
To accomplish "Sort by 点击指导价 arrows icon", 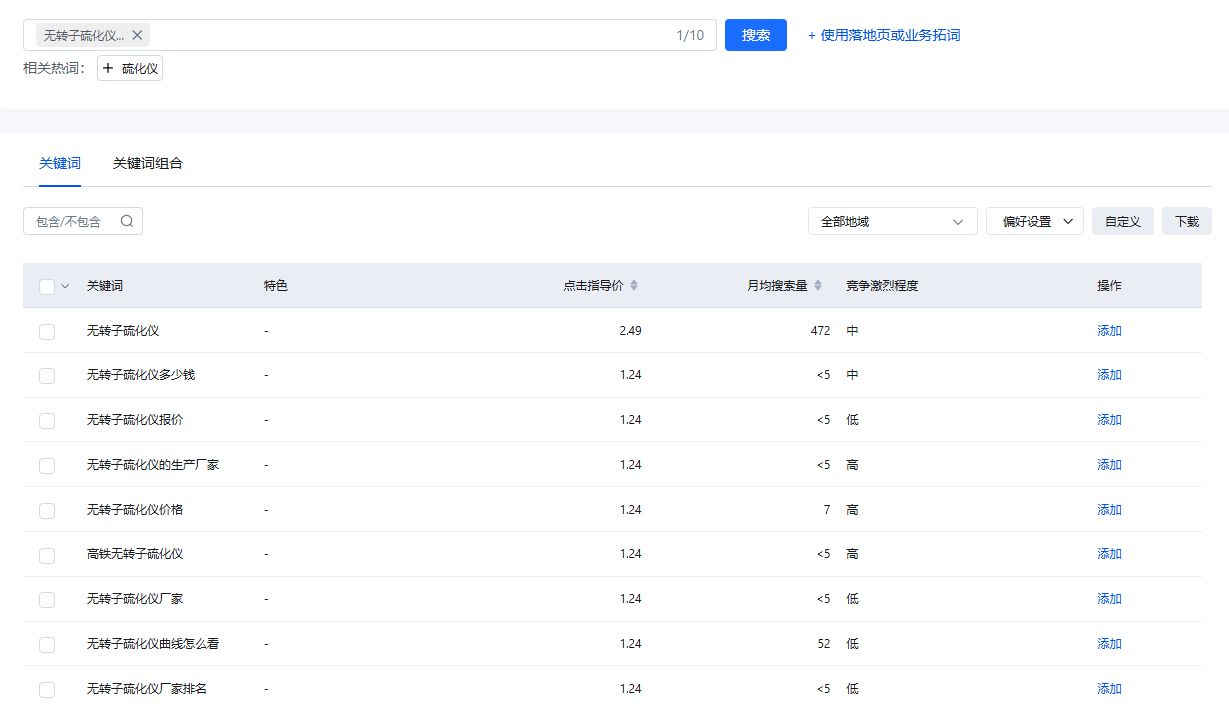I will pos(633,285).
